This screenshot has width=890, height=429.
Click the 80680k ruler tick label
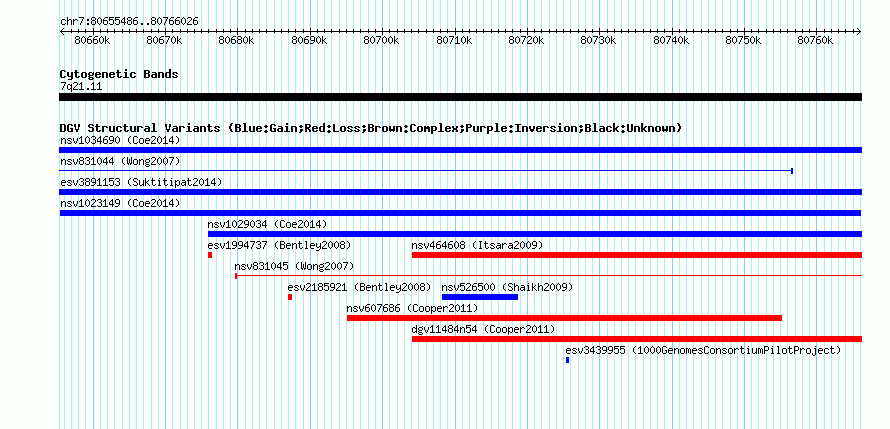237,40
